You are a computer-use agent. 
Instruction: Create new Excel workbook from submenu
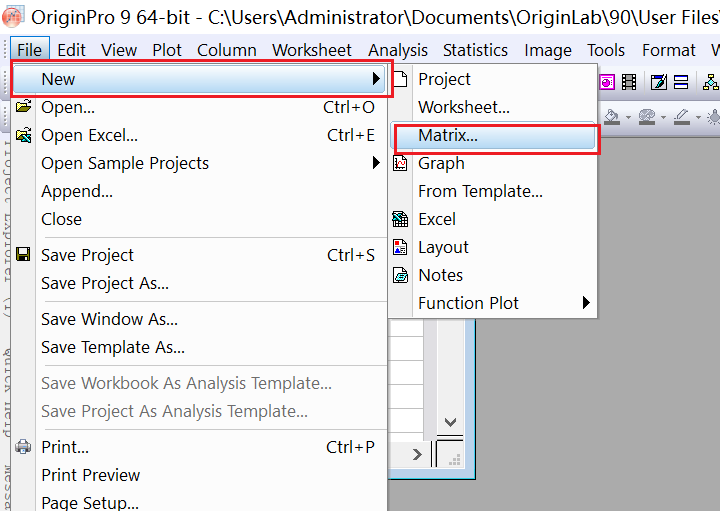tap(493, 219)
